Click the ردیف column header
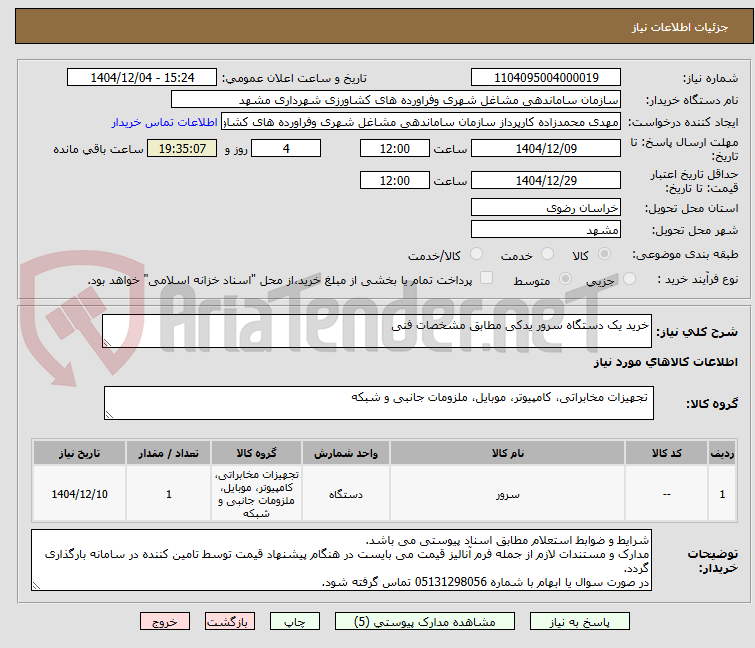 [722, 453]
